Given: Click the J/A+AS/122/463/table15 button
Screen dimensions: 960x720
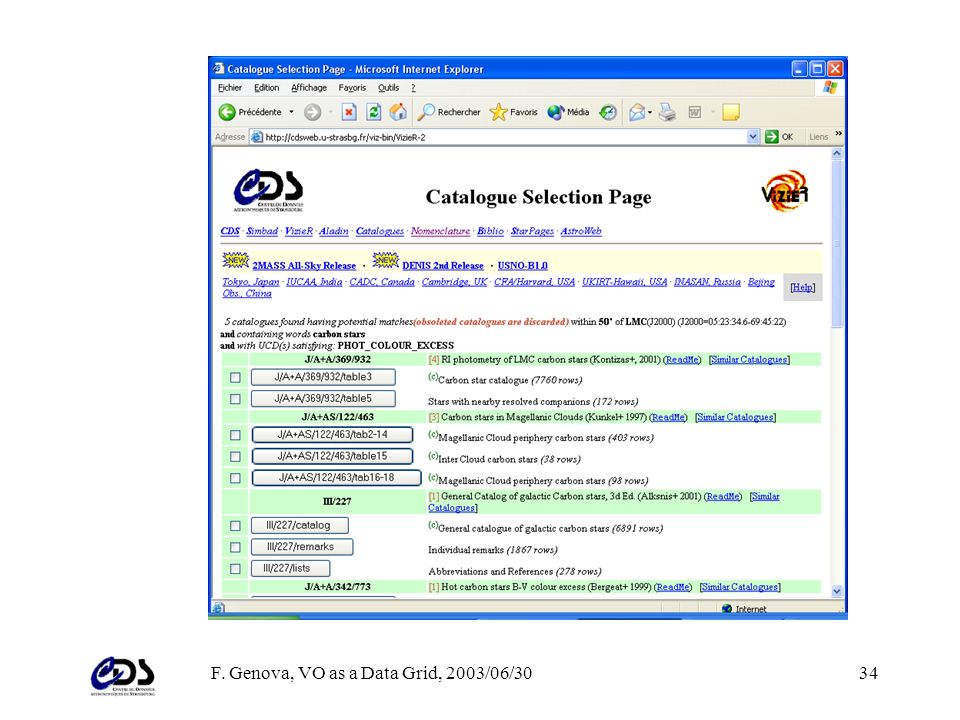Looking at the screenshot, I should [x=332, y=456].
